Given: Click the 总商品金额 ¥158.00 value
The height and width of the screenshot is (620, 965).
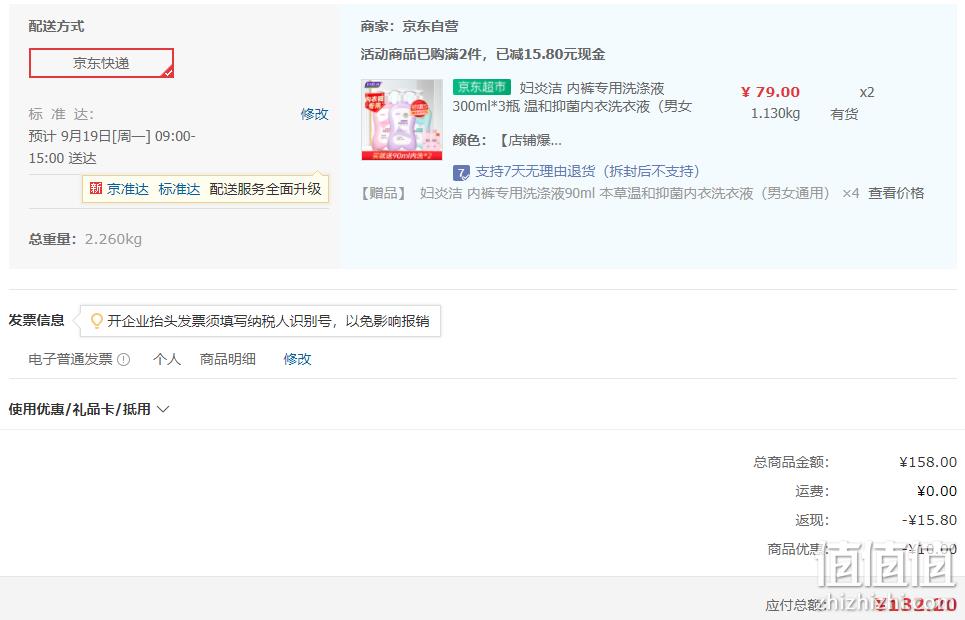Looking at the screenshot, I should pyautogui.click(x=928, y=462).
